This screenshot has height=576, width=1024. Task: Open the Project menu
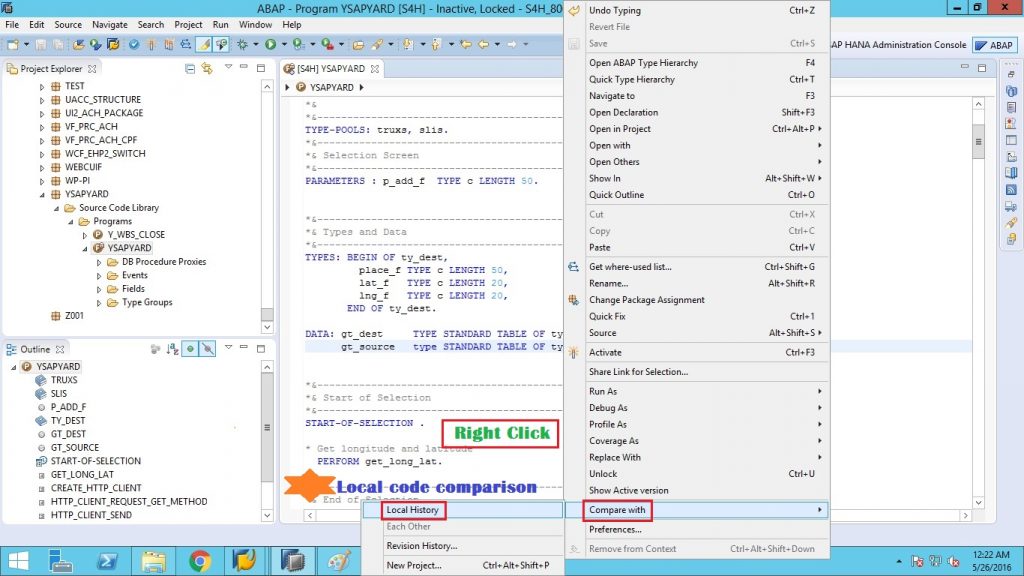pos(188,24)
